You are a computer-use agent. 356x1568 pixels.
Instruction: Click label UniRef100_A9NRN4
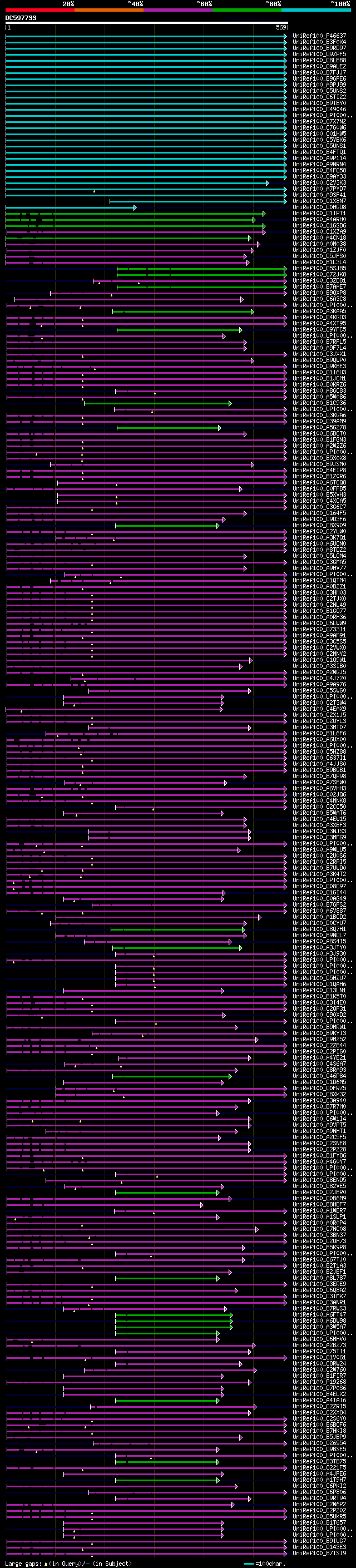[319, 164]
